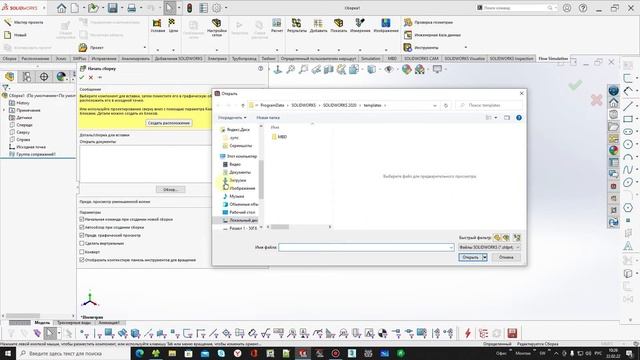Screen dimensions: 640x360
Task: Click the Новый project icon in ribbon
Action: pyautogui.click(x=16, y=35)
